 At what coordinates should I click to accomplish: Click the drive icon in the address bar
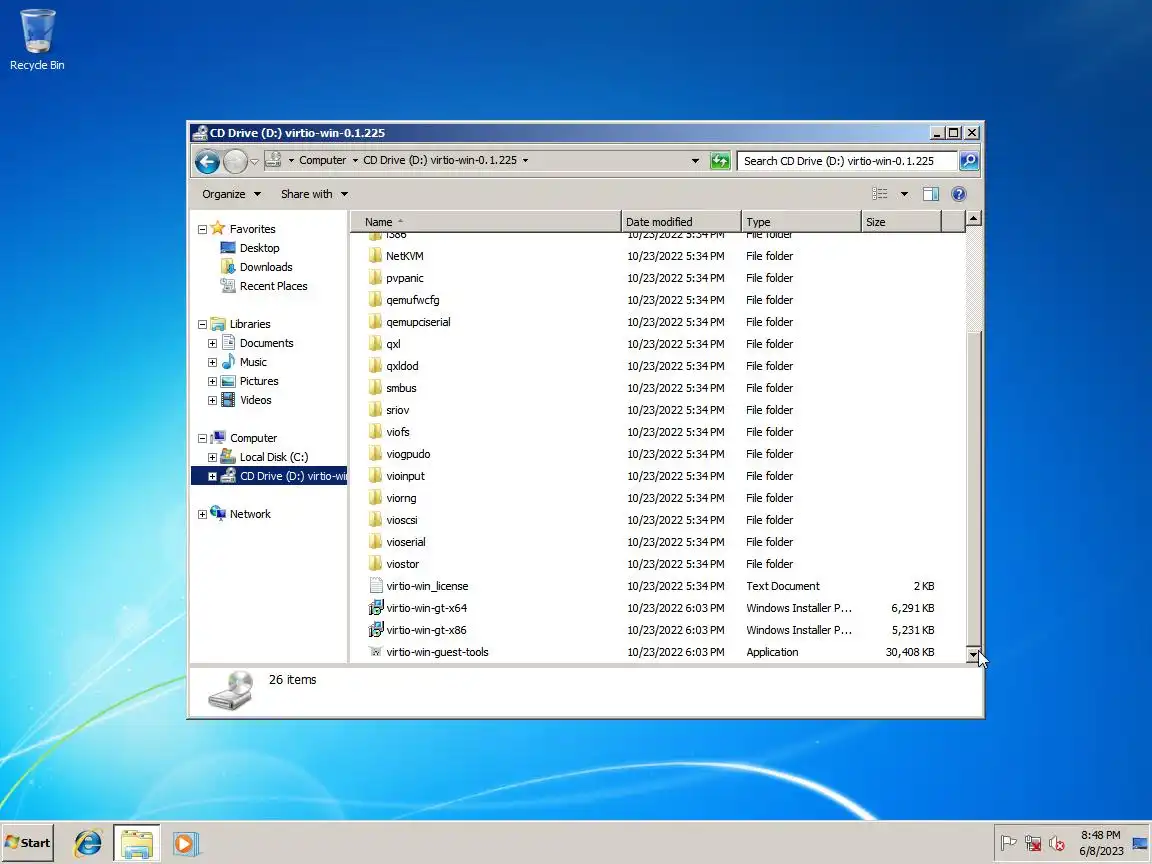point(273,159)
